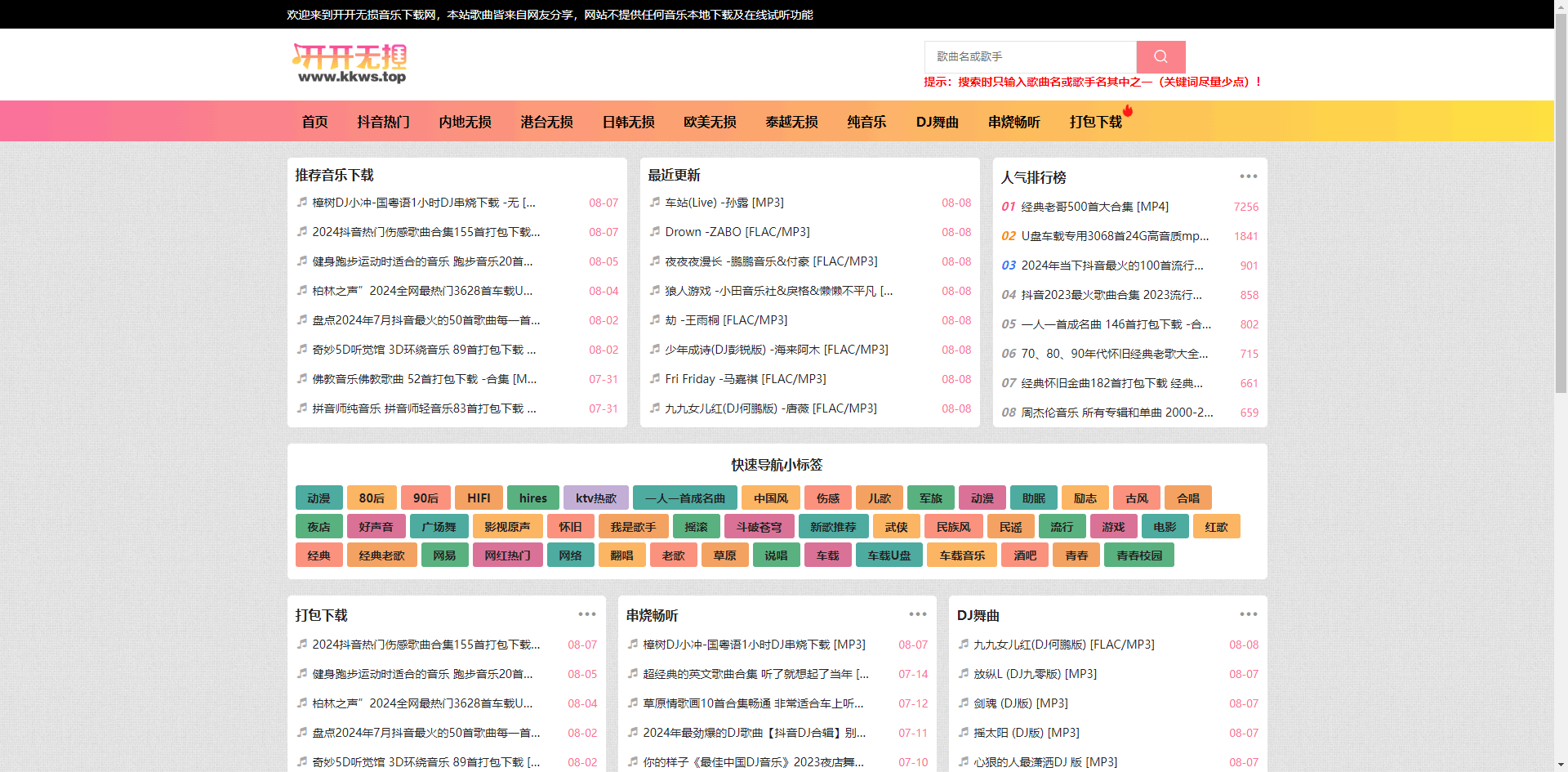This screenshot has height=772, width=1568.
Task: Open more options for 打包下载 panel
Action: click(586, 614)
